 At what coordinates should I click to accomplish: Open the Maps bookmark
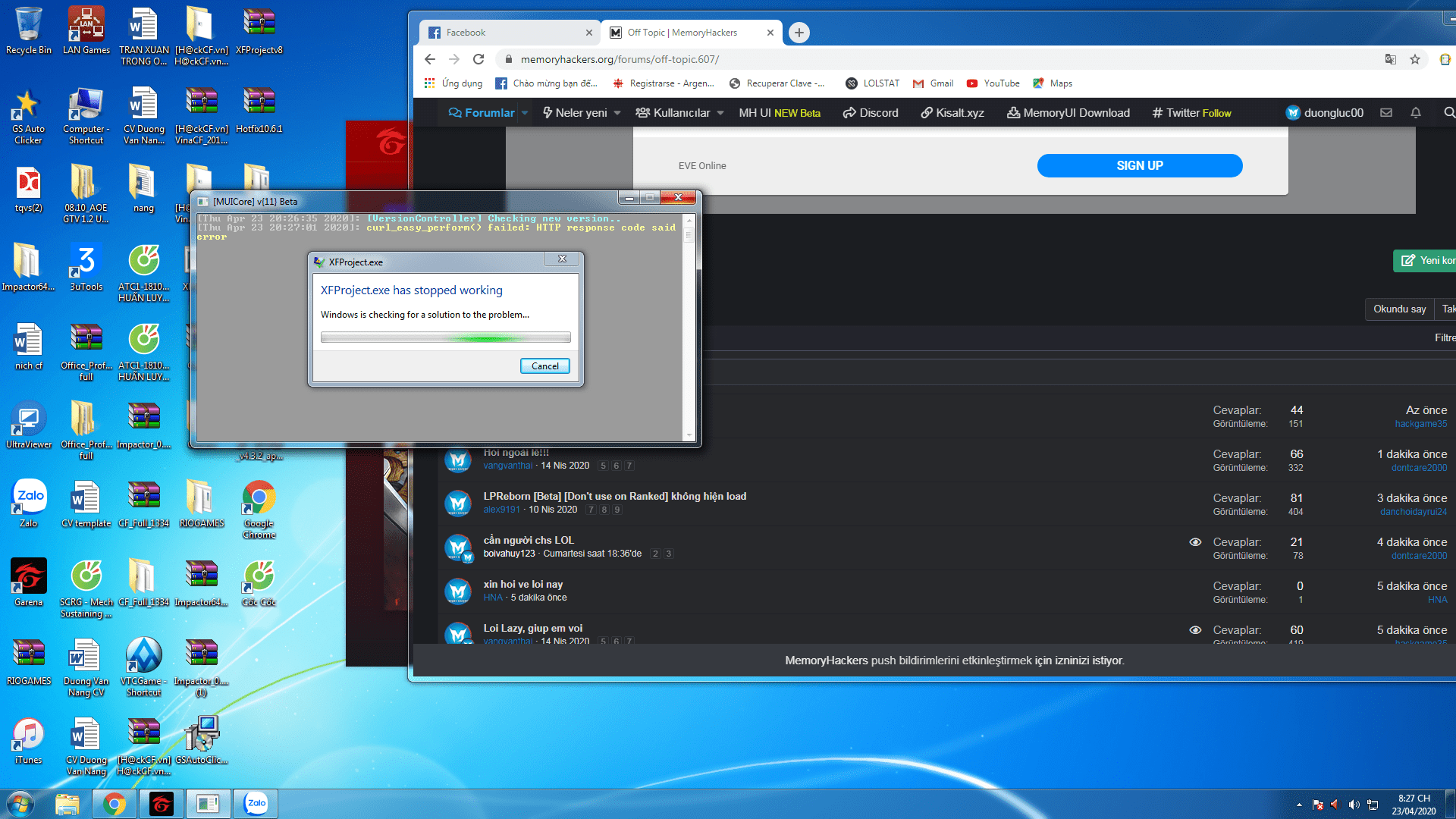point(1053,83)
